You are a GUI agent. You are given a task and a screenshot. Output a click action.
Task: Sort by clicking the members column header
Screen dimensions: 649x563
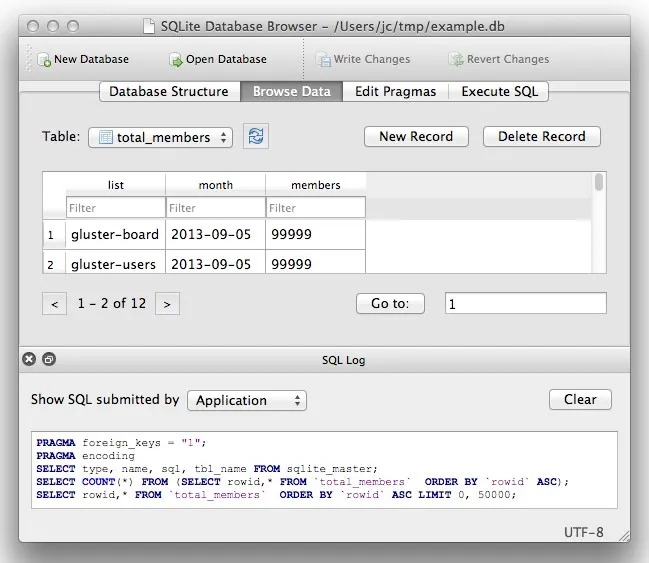[315, 185]
